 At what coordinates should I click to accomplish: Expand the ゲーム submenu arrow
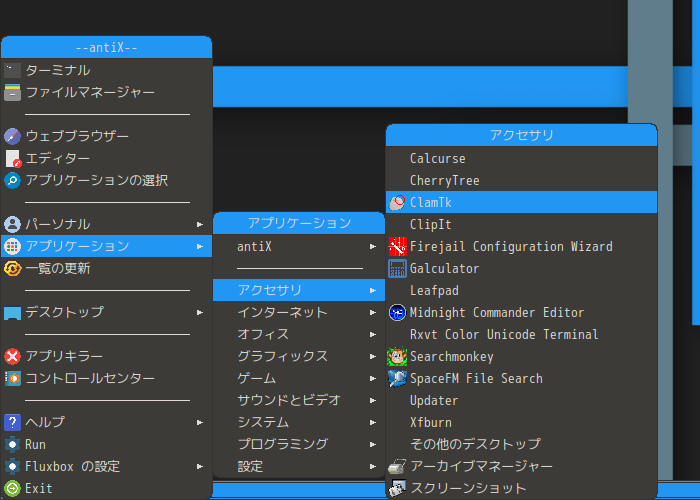coord(373,379)
